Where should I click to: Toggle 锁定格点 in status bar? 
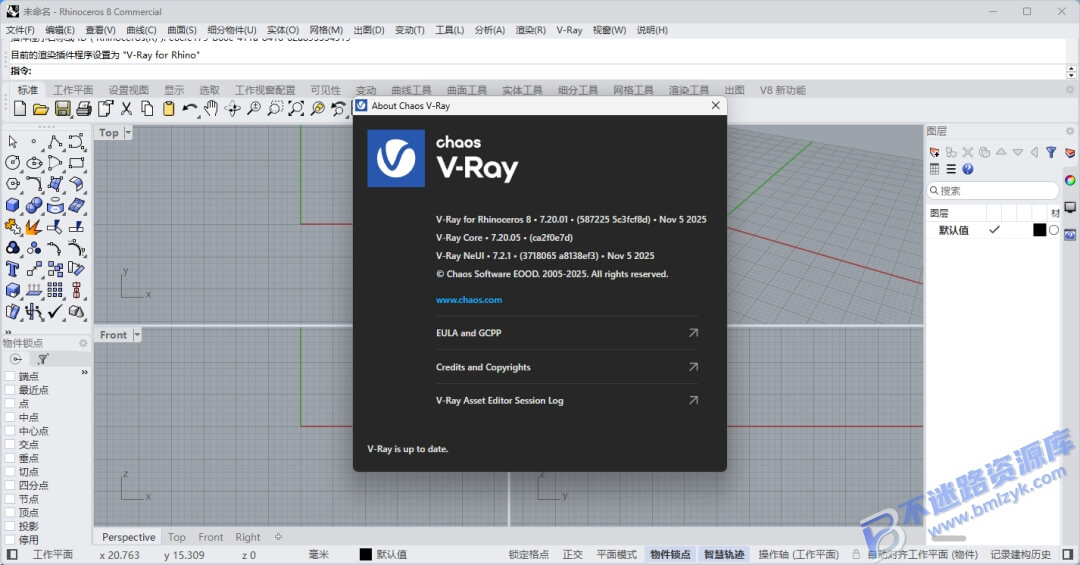click(528, 555)
